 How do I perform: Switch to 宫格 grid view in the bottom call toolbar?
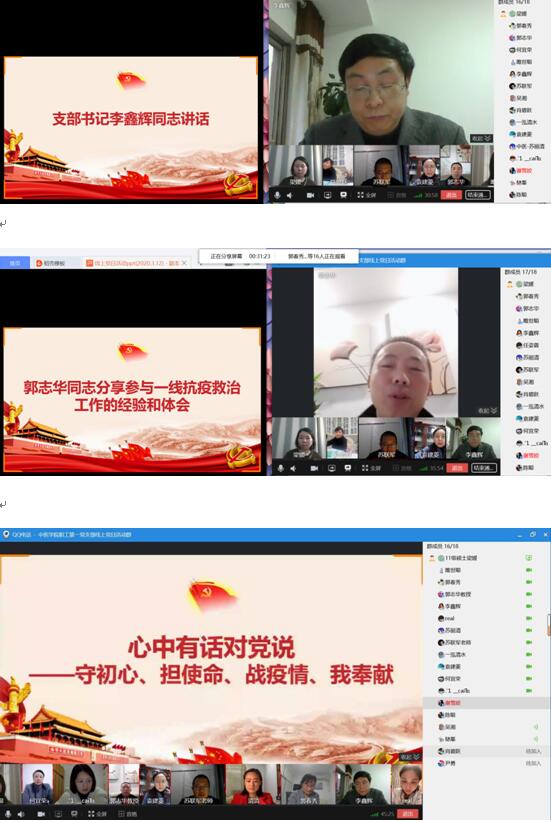127,814
